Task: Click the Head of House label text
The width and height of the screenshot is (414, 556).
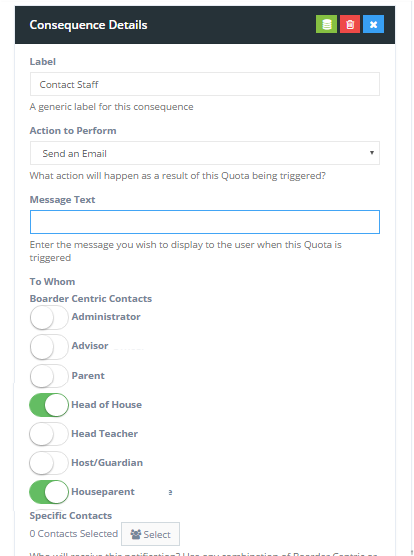Action: [x=106, y=405]
